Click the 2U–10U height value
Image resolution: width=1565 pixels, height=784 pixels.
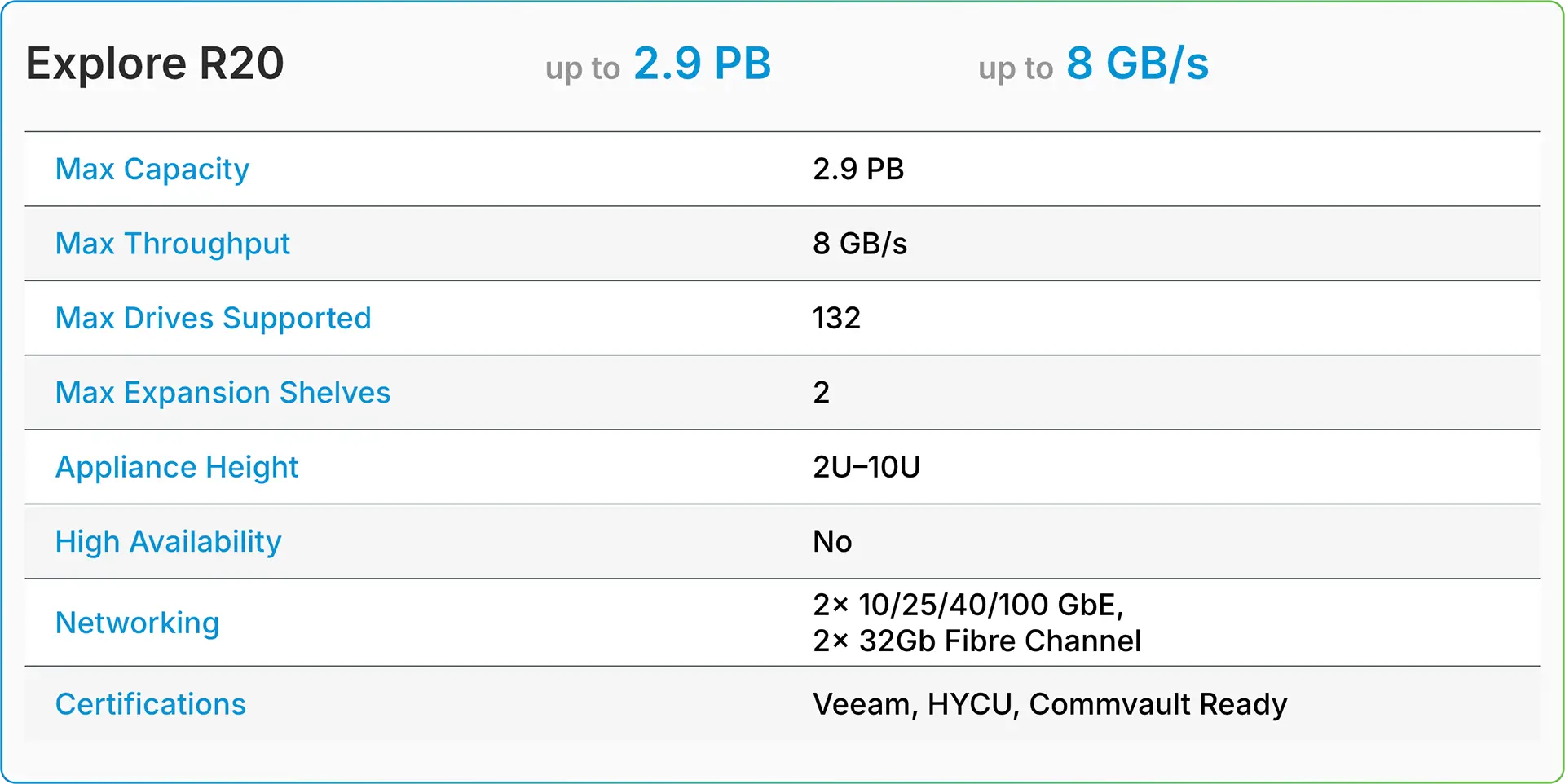tap(866, 467)
